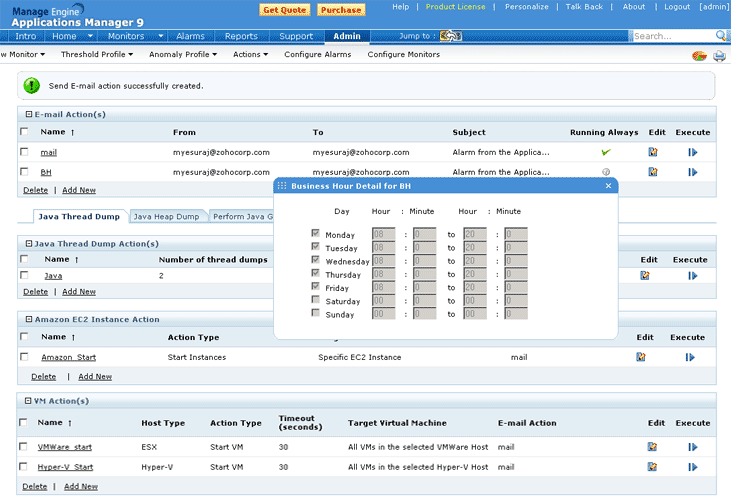The width and height of the screenshot is (731, 502).
Task: Close the Business Hour Detail popup
Action: click(x=608, y=186)
